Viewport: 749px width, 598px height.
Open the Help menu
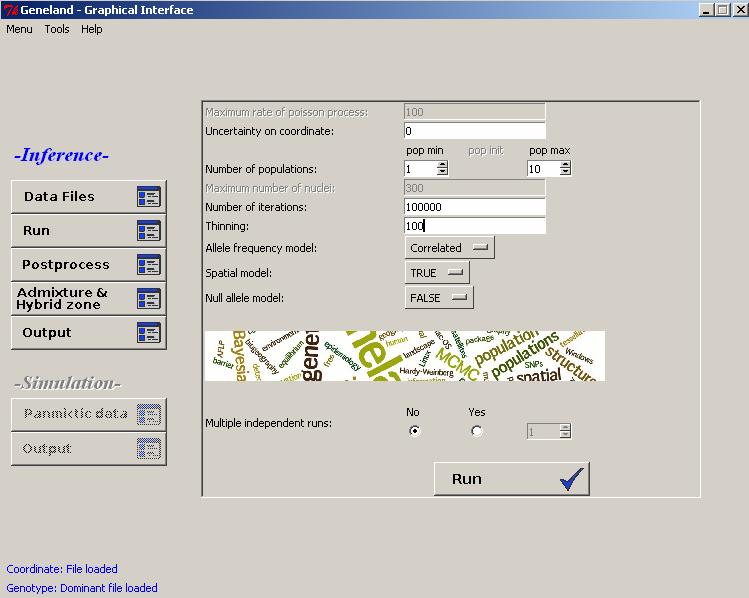click(91, 29)
